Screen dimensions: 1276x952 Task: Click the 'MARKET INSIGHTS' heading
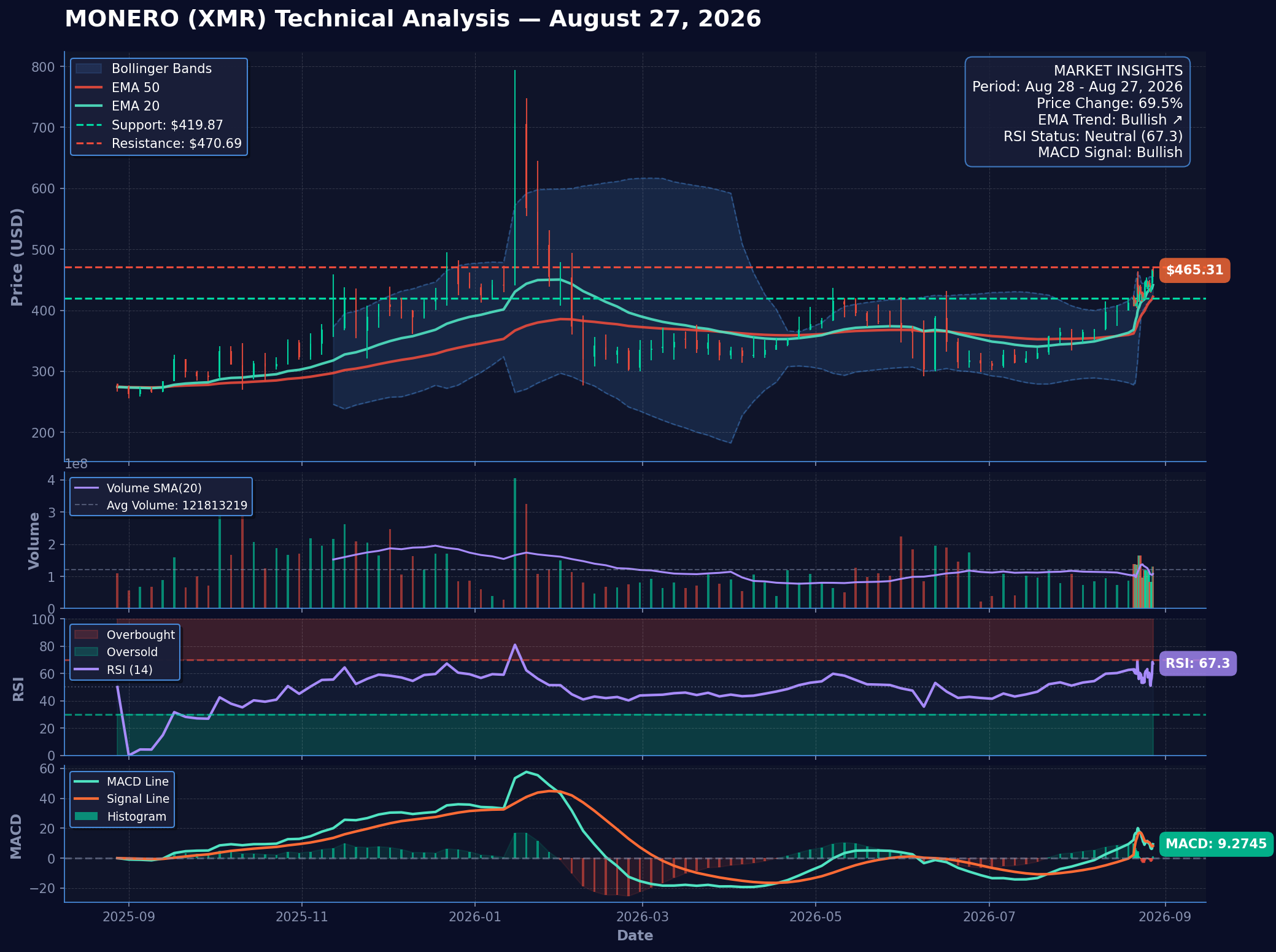(1118, 71)
